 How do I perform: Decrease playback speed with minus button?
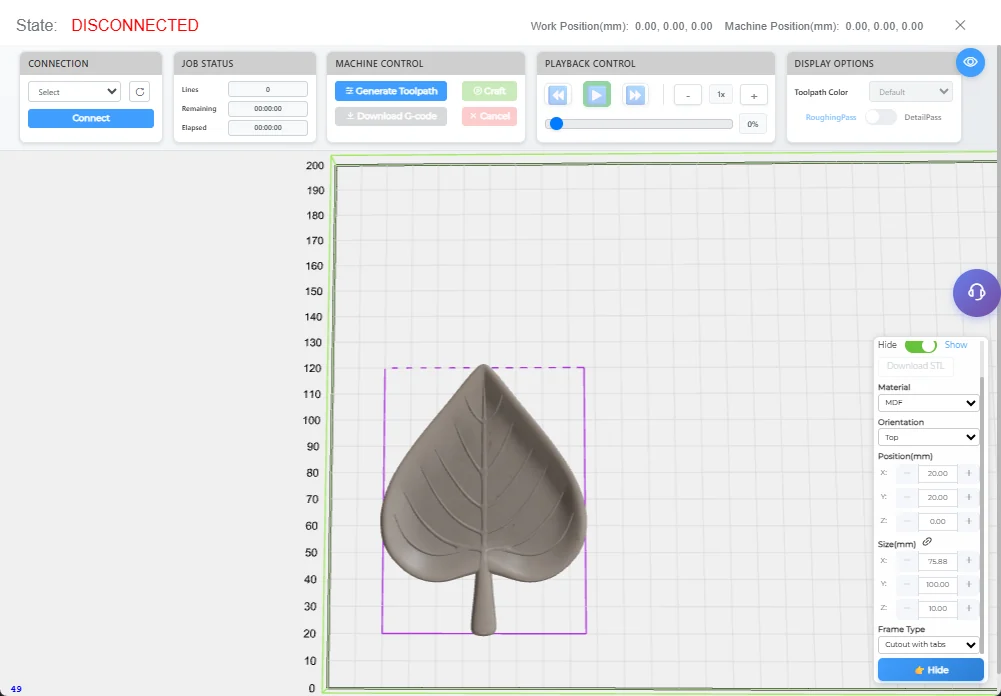tap(688, 95)
